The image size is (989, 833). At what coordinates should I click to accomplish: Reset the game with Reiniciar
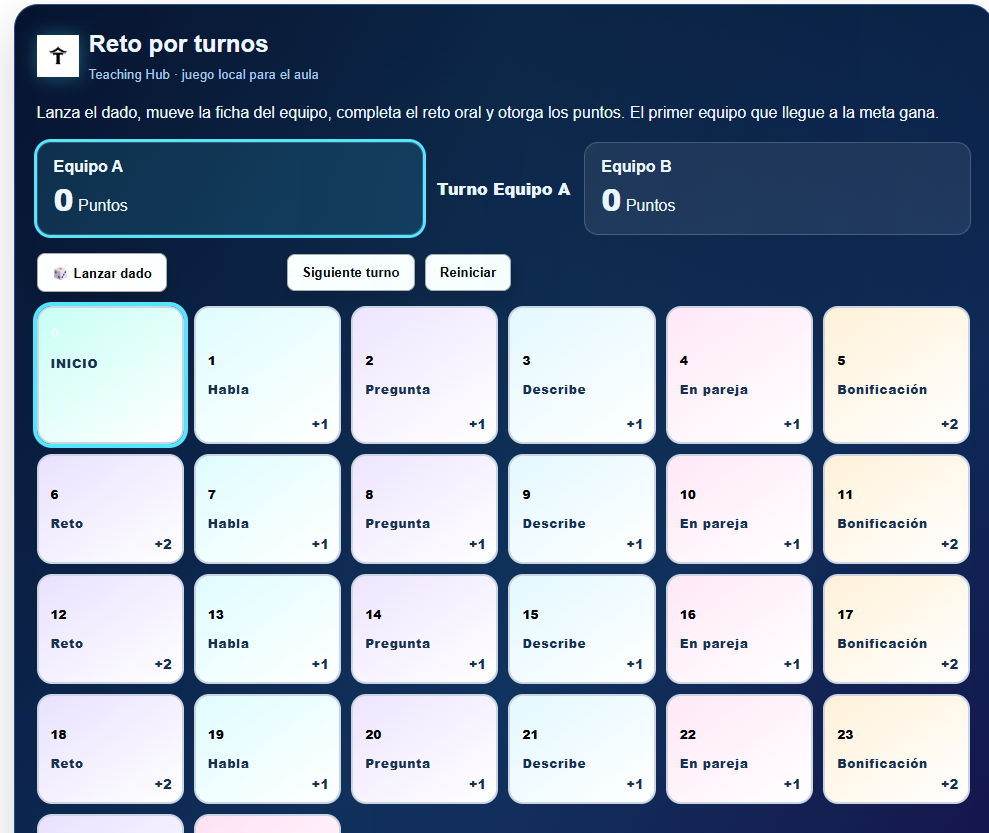[468, 272]
